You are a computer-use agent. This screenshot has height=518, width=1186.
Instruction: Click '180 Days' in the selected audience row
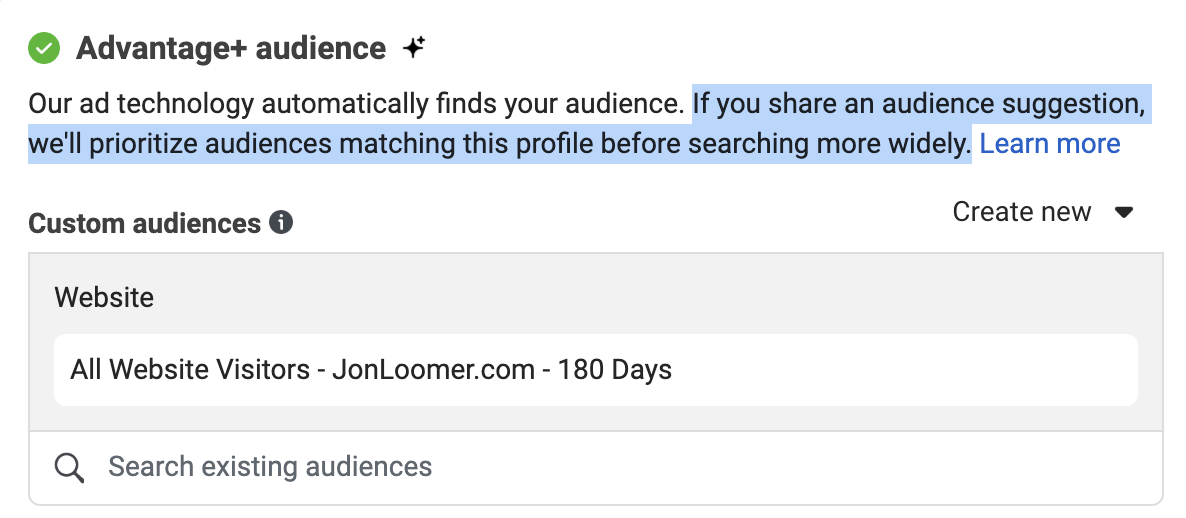tap(615, 370)
